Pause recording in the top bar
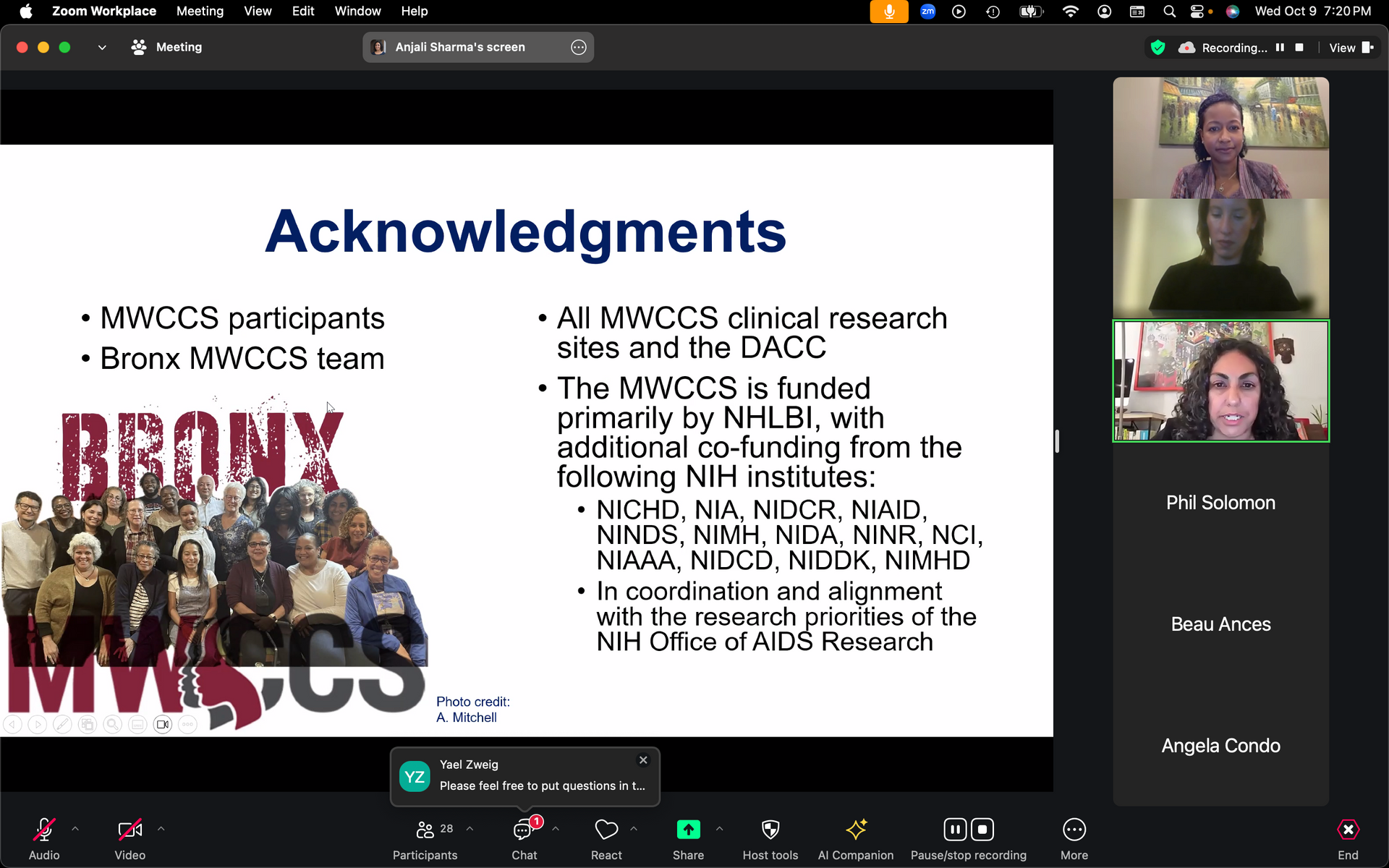The width and height of the screenshot is (1389, 868). 1280,48
